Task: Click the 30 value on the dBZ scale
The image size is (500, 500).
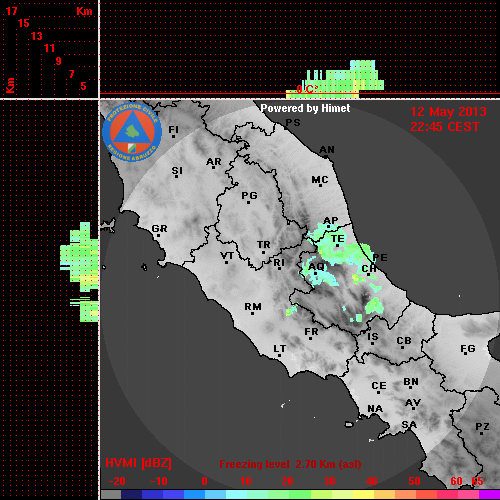Action: pyautogui.click(x=329, y=481)
